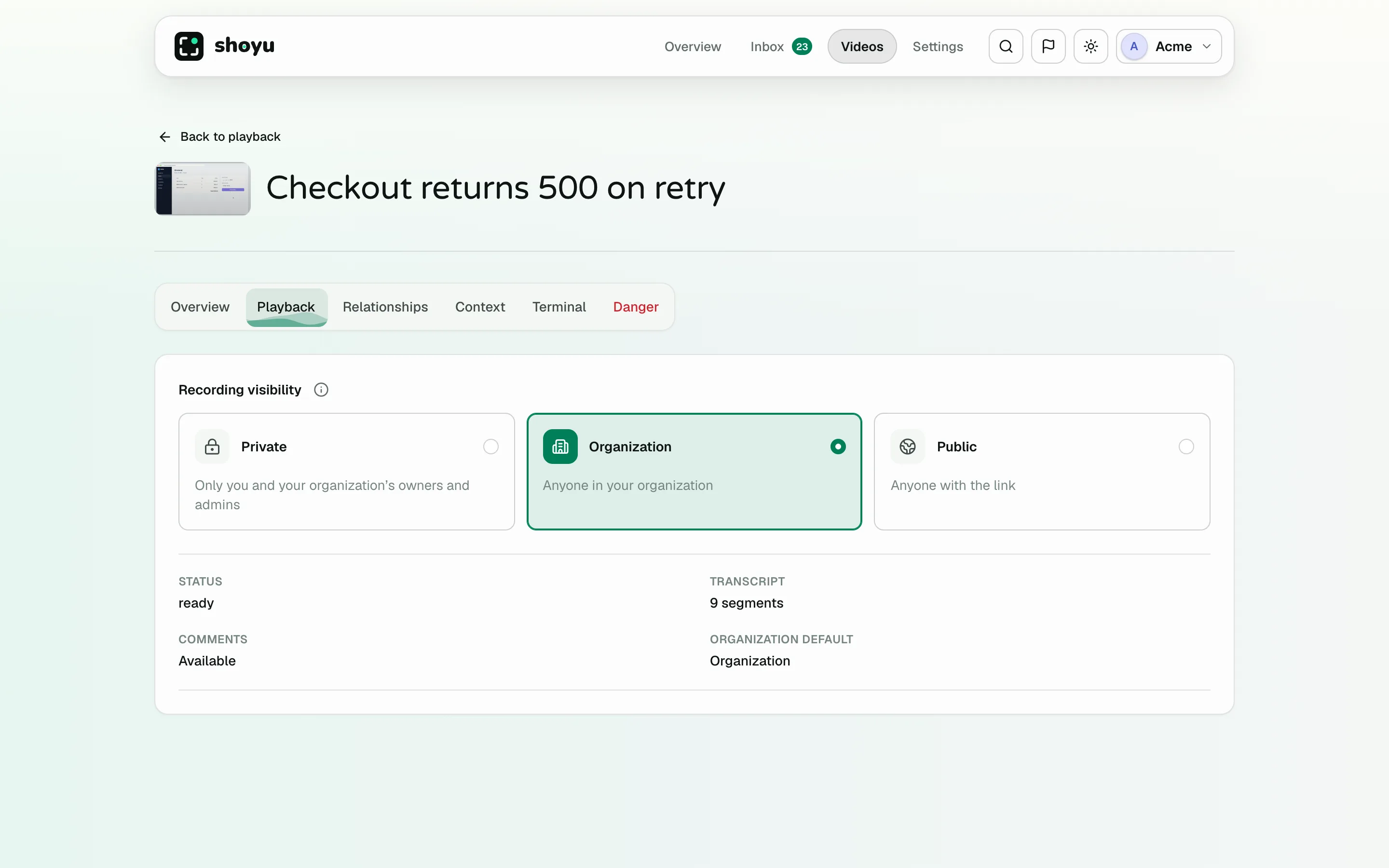The image size is (1389, 868).
Task: Click the shoyu logo icon
Action: [x=189, y=46]
